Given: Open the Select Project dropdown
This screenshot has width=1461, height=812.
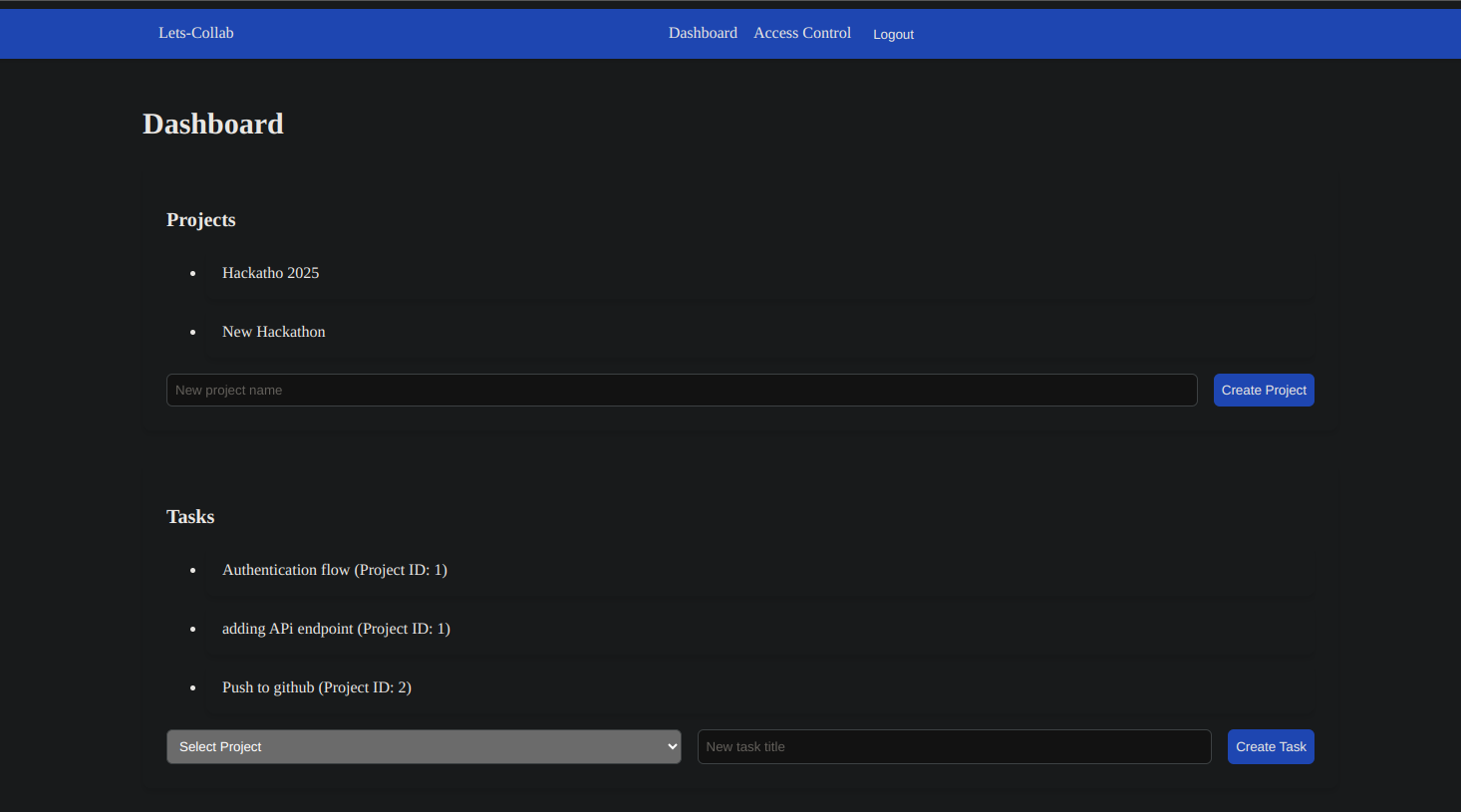Looking at the screenshot, I should point(424,746).
